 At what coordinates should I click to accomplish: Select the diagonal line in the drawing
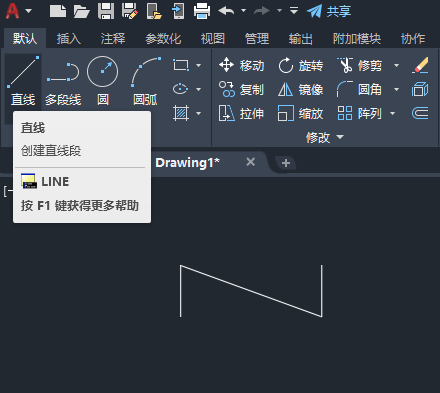(251, 291)
